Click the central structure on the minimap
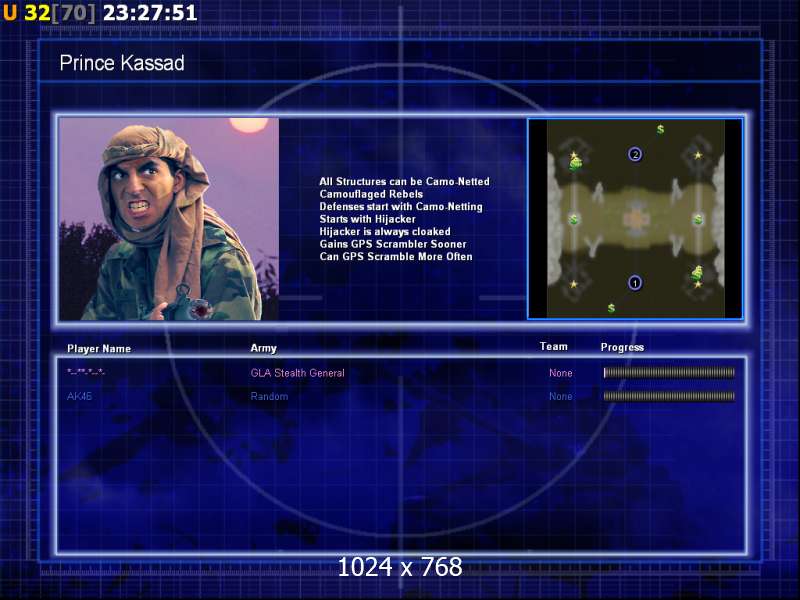The height and width of the screenshot is (600, 800). point(636,219)
